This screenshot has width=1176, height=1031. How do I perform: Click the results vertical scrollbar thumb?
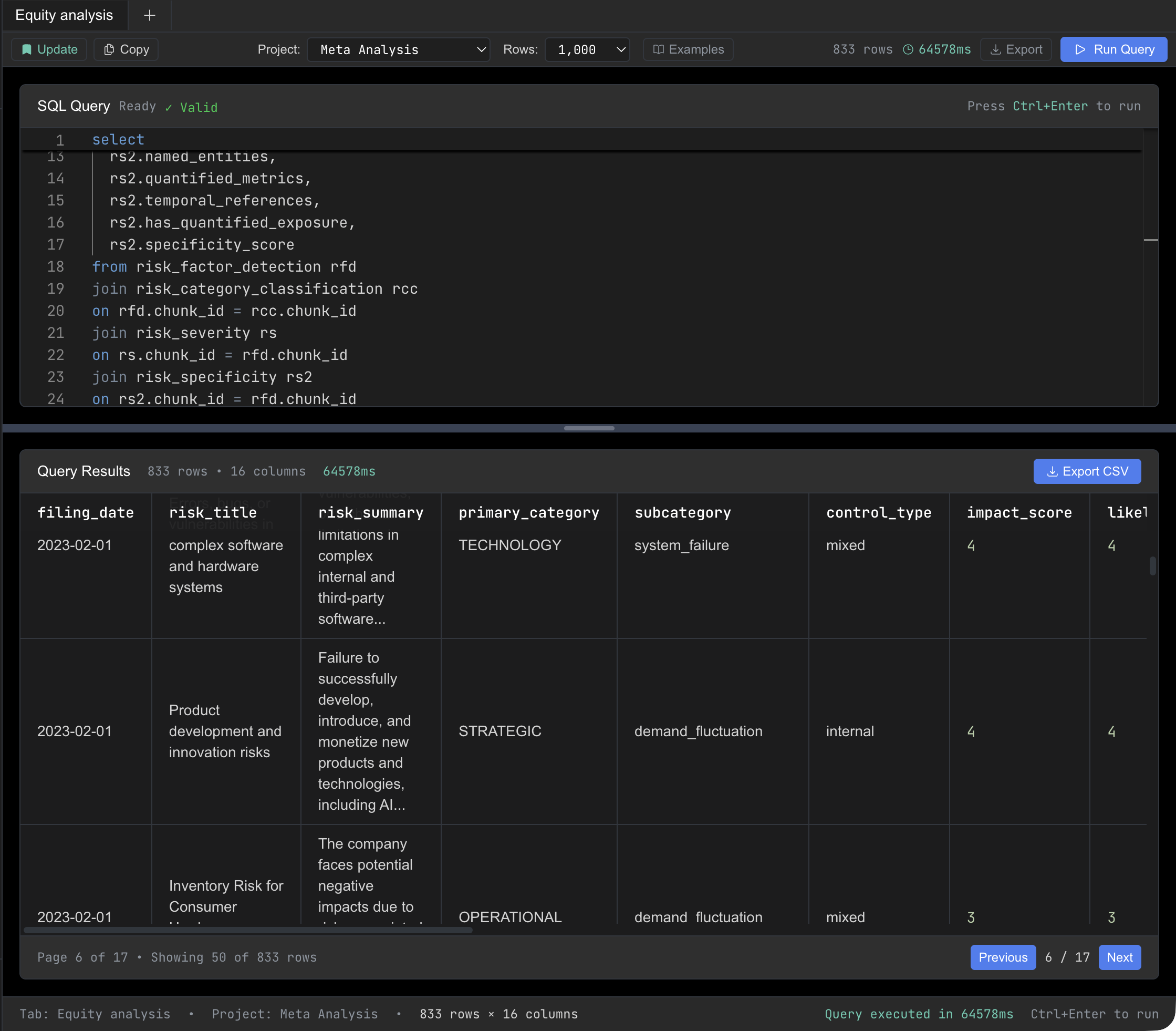coord(1152,565)
